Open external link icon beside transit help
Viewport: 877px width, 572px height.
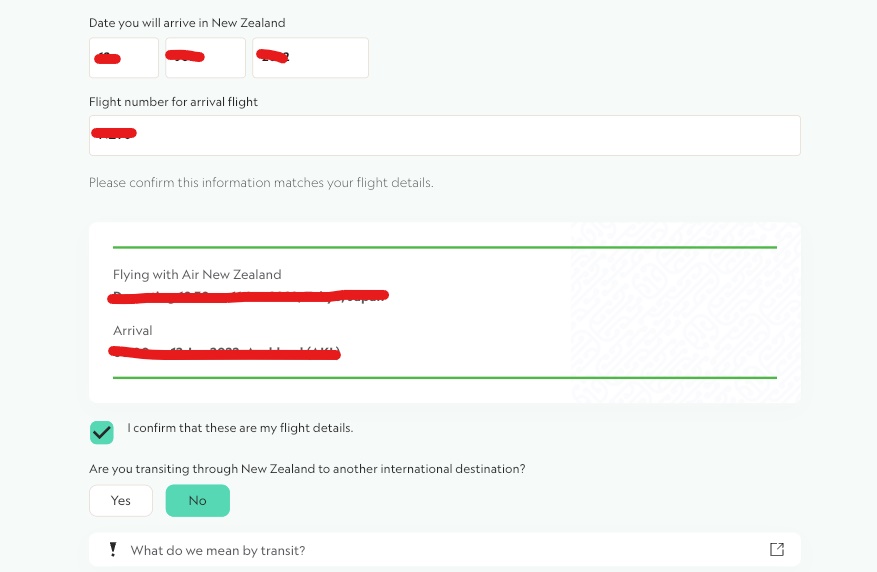777,549
